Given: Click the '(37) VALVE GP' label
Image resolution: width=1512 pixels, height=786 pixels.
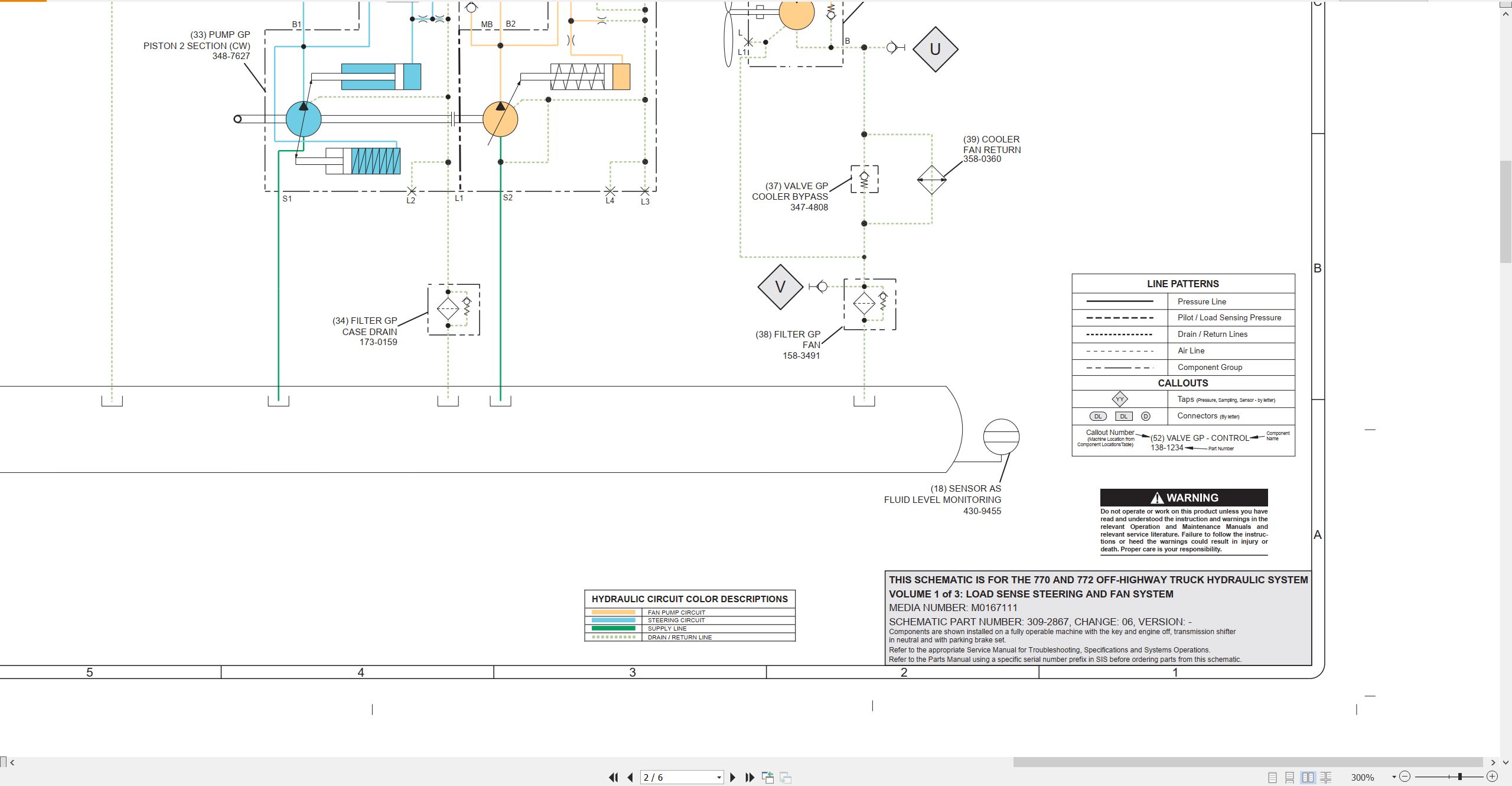Looking at the screenshot, I should tap(797, 186).
